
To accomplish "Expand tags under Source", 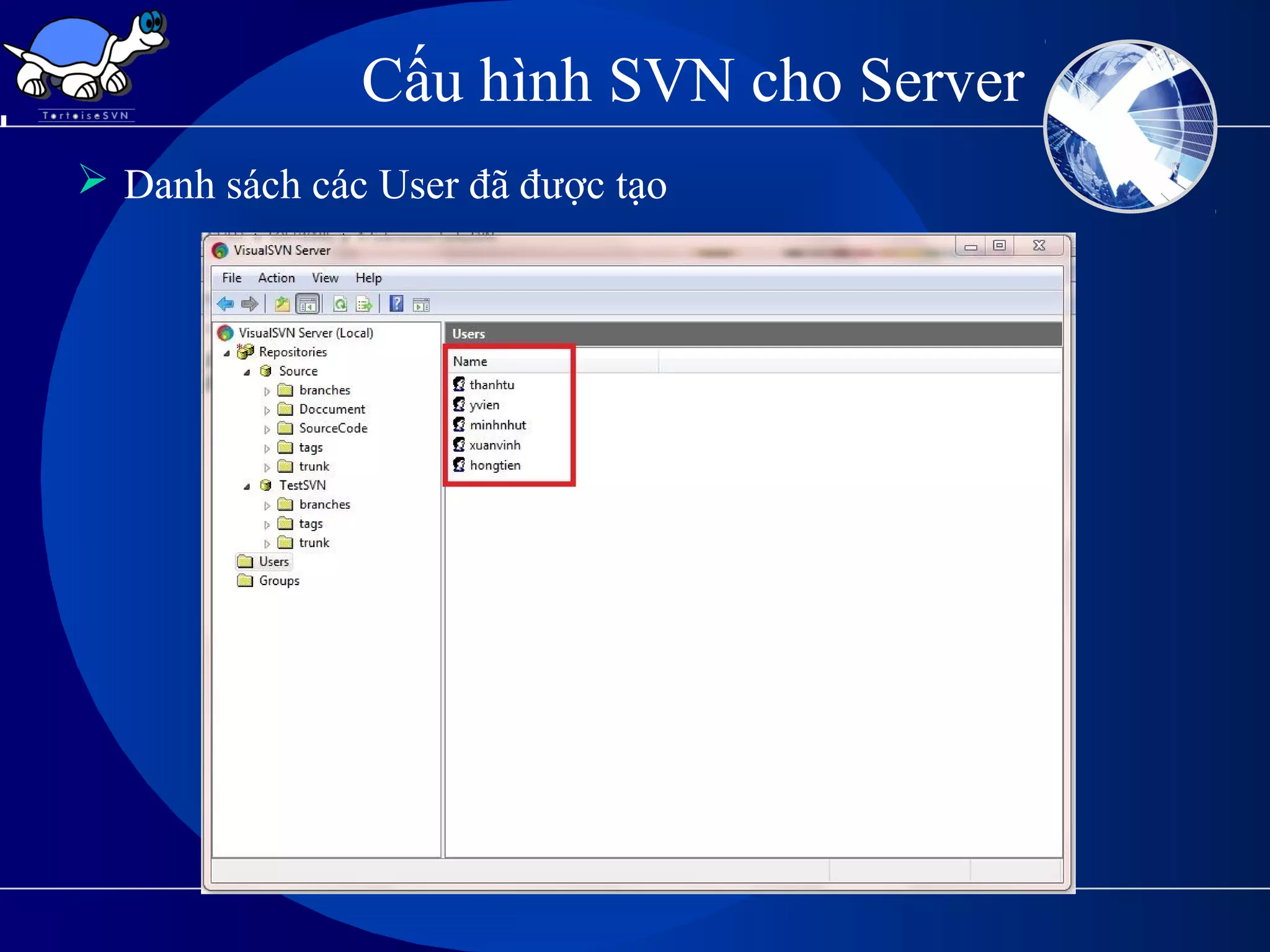I will coord(267,448).
